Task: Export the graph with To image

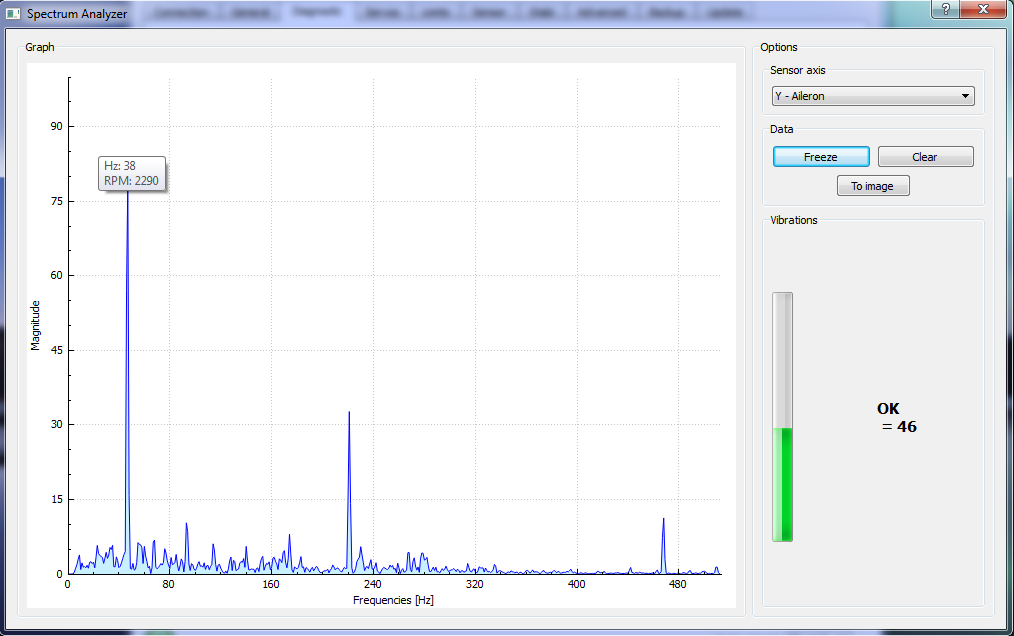Action: (x=872, y=186)
